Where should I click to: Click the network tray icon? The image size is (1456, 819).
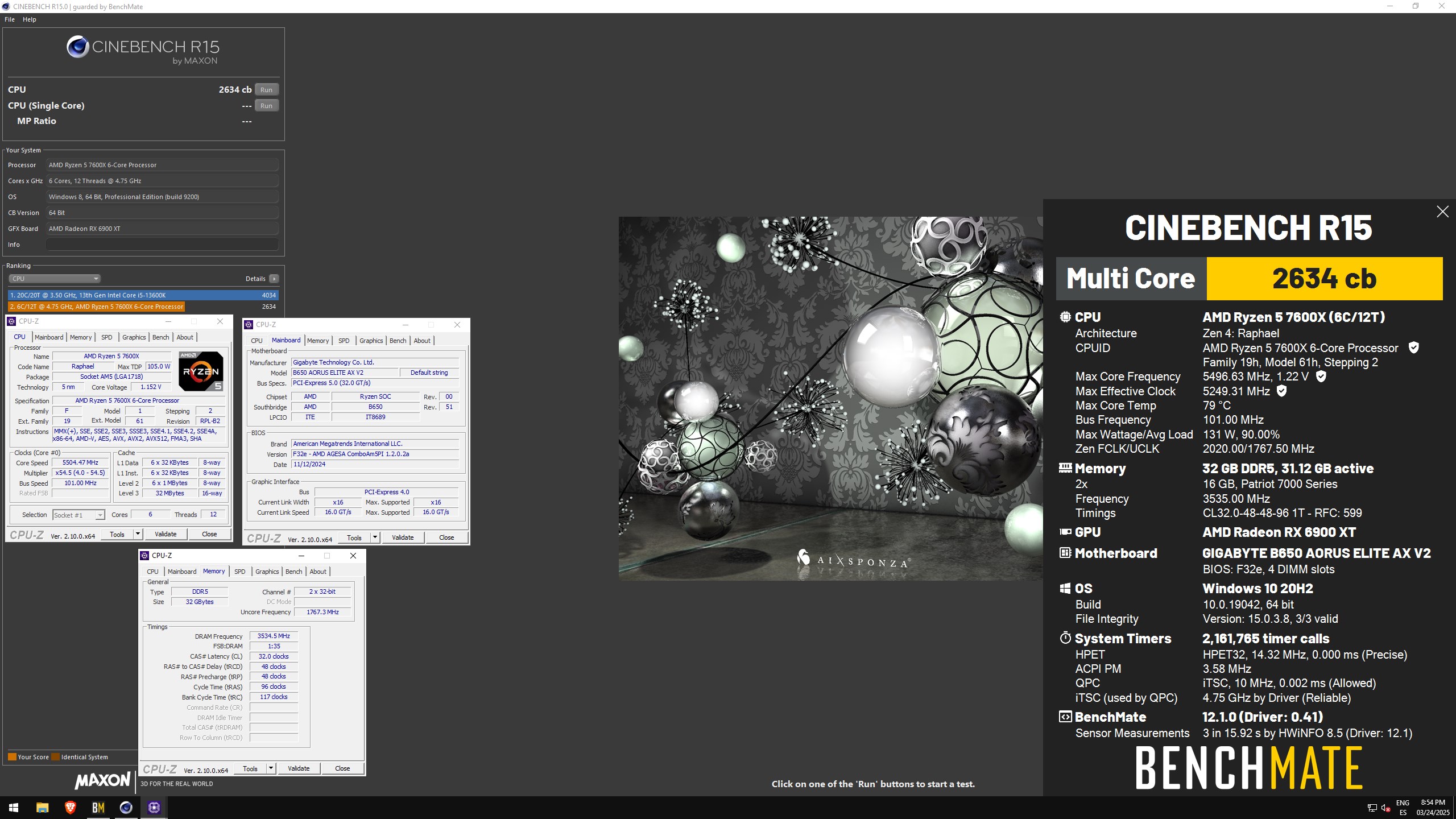point(1372,808)
